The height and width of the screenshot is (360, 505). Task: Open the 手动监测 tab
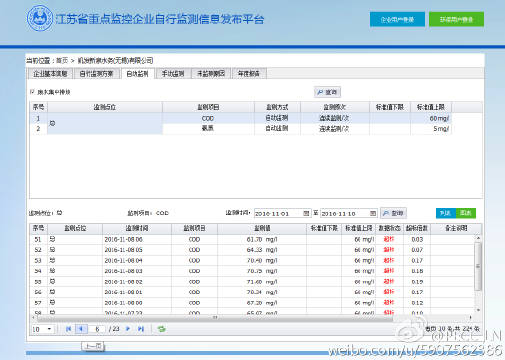click(x=173, y=74)
